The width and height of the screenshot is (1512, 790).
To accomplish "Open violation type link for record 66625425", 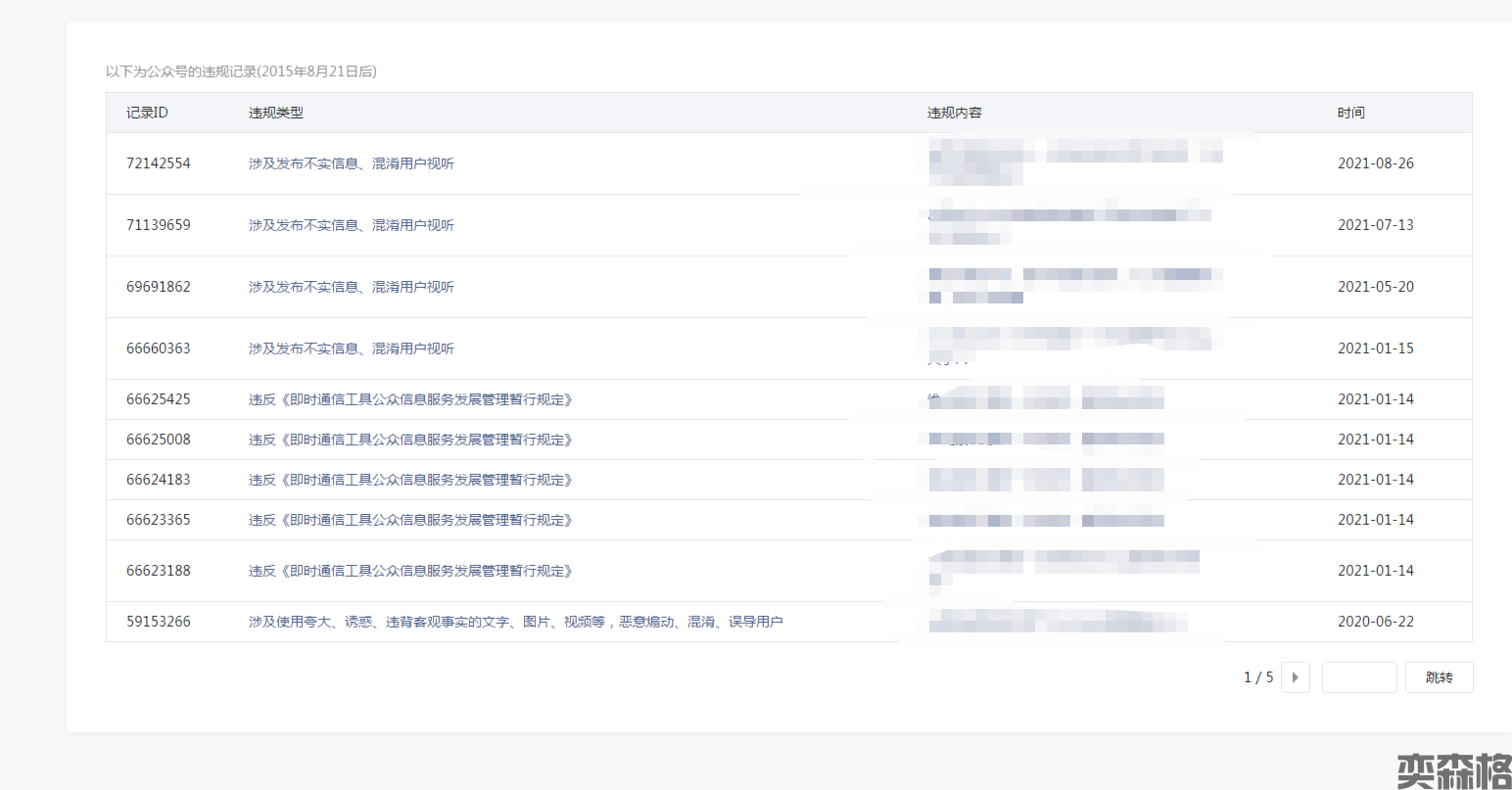I will tap(409, 399).
